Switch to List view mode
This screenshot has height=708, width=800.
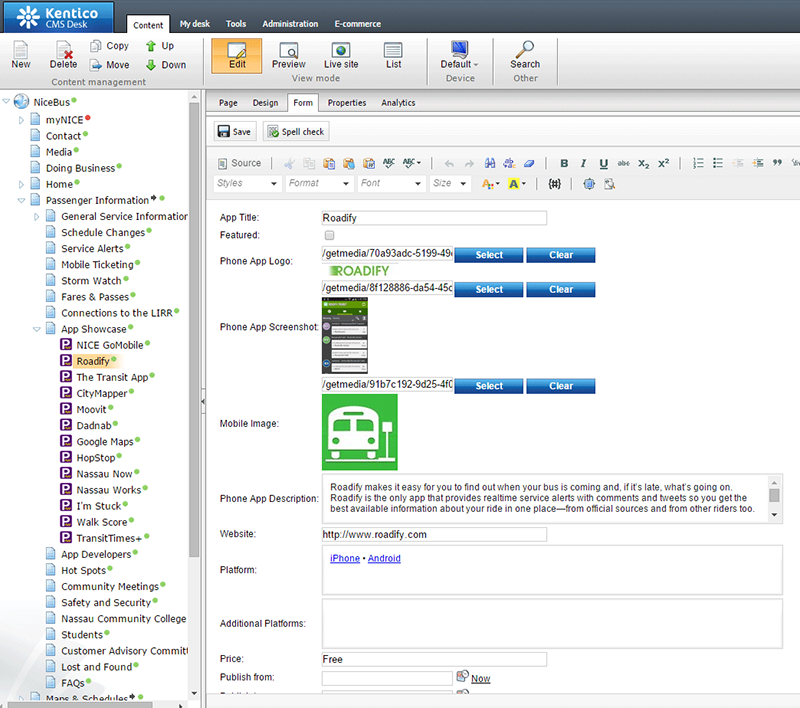coord(393,56)
